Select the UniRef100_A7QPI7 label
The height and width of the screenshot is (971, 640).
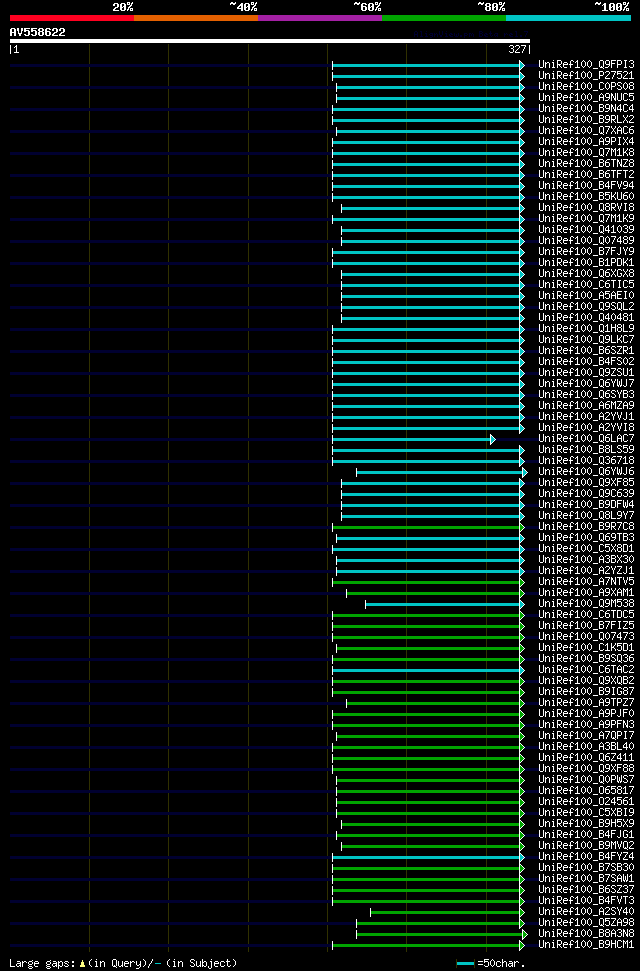click(x=586, y=736)
